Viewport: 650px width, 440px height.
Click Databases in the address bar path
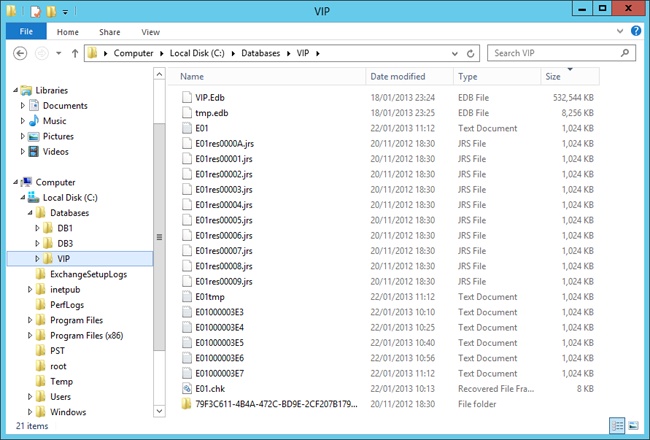pyautogui.click(x=260, y=53)
